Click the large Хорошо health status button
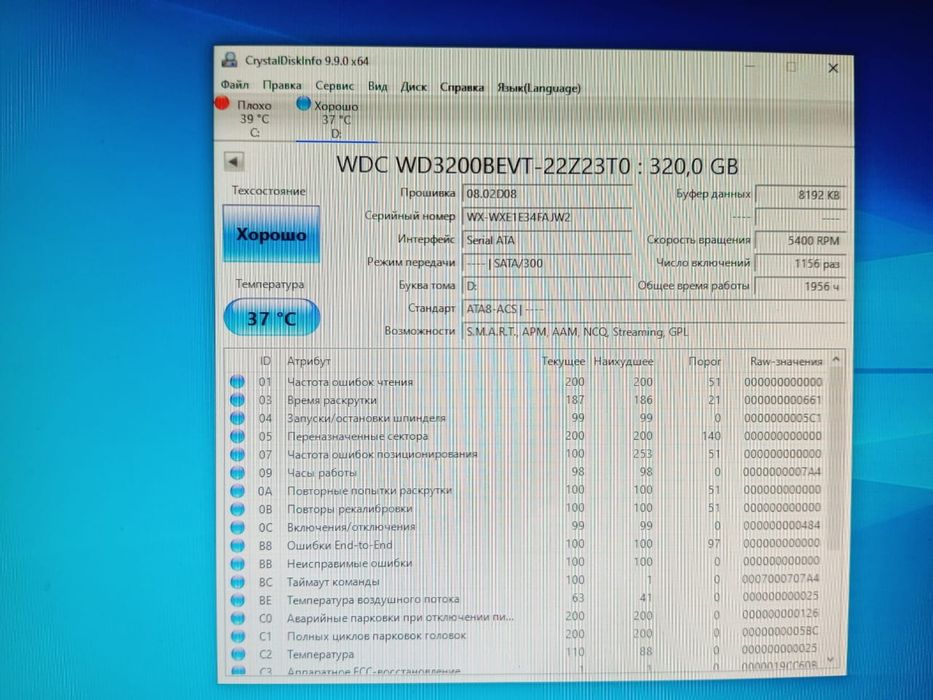 pos(271,234)
